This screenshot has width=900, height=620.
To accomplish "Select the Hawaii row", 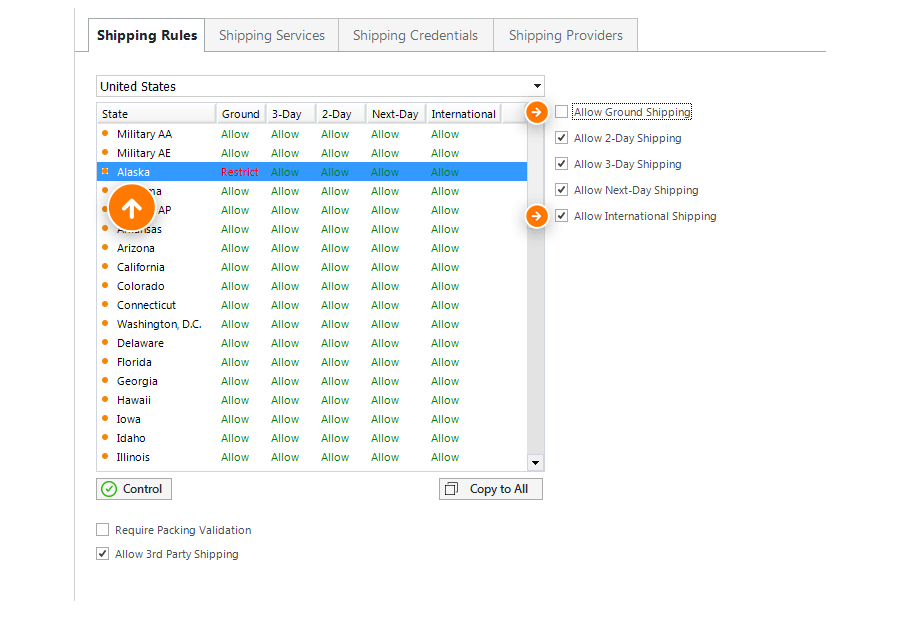I will [x=312, y=400].
